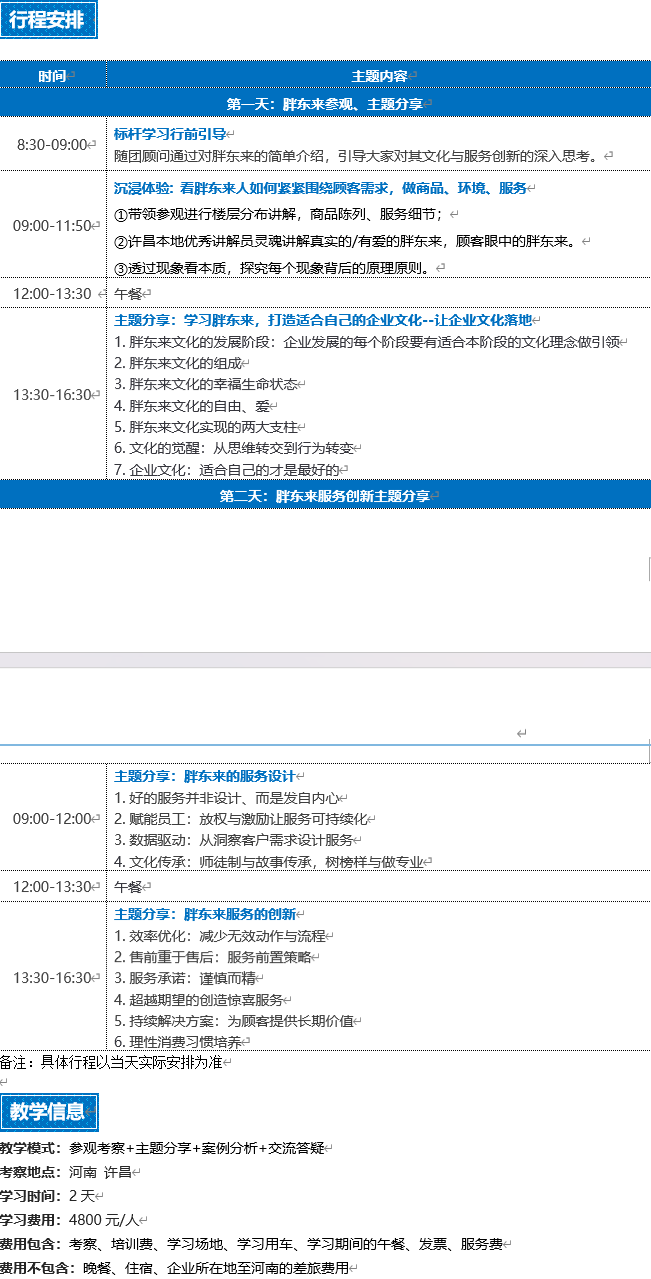Click item 4. 超越期望的创造惊喜服务
This screenshot has height=1279, width=651.
(x=198, y=1000)
